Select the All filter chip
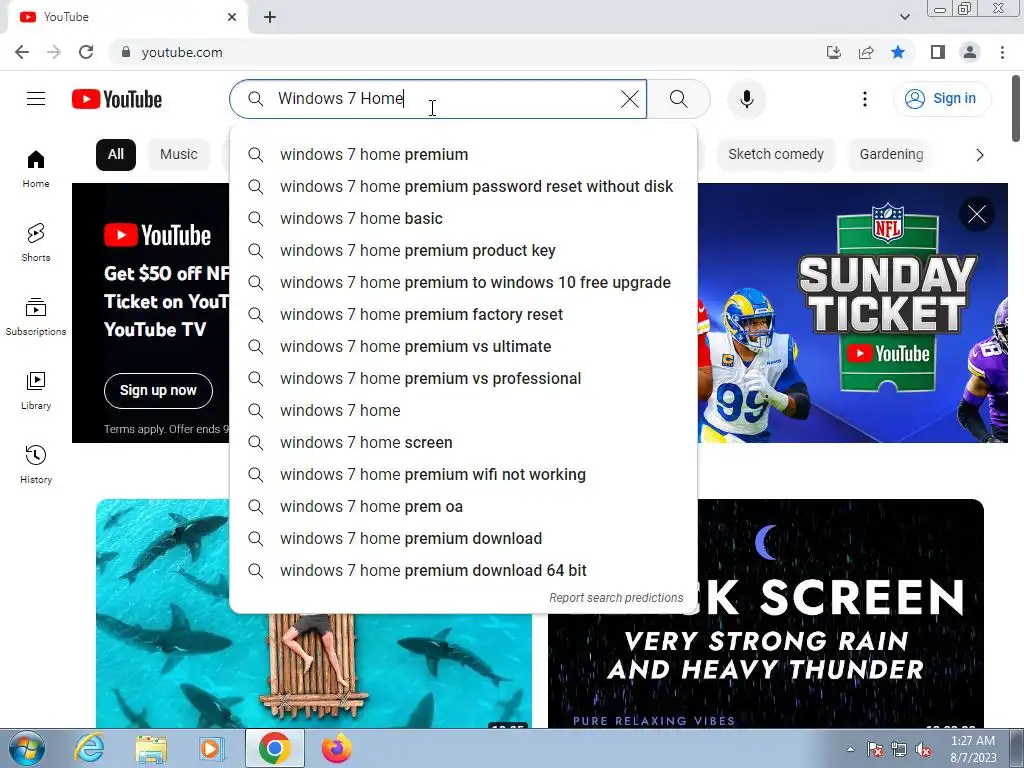 click(x=116, y=155)
